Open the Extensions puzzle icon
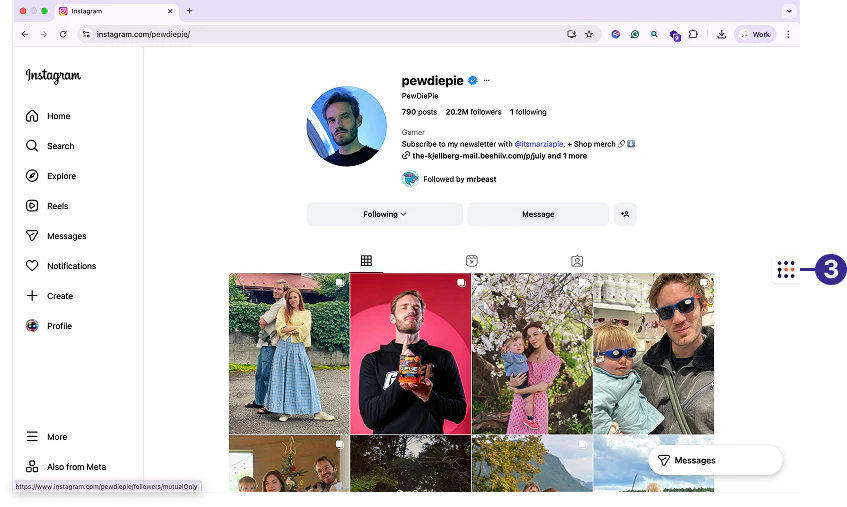The width and height of the screenshot is (847, 507). point(693,34)
